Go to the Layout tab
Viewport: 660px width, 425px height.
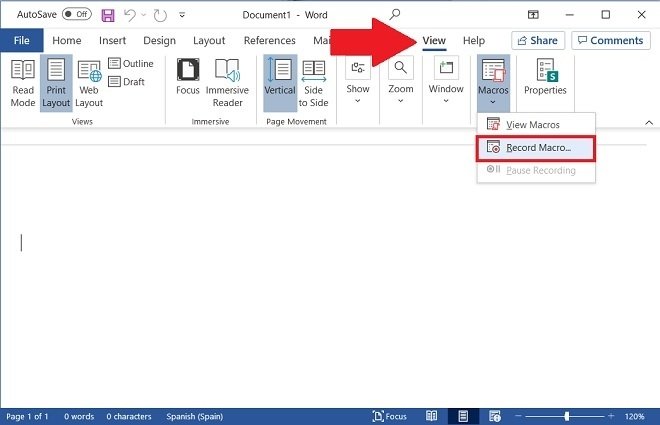(x=209, y=40)
